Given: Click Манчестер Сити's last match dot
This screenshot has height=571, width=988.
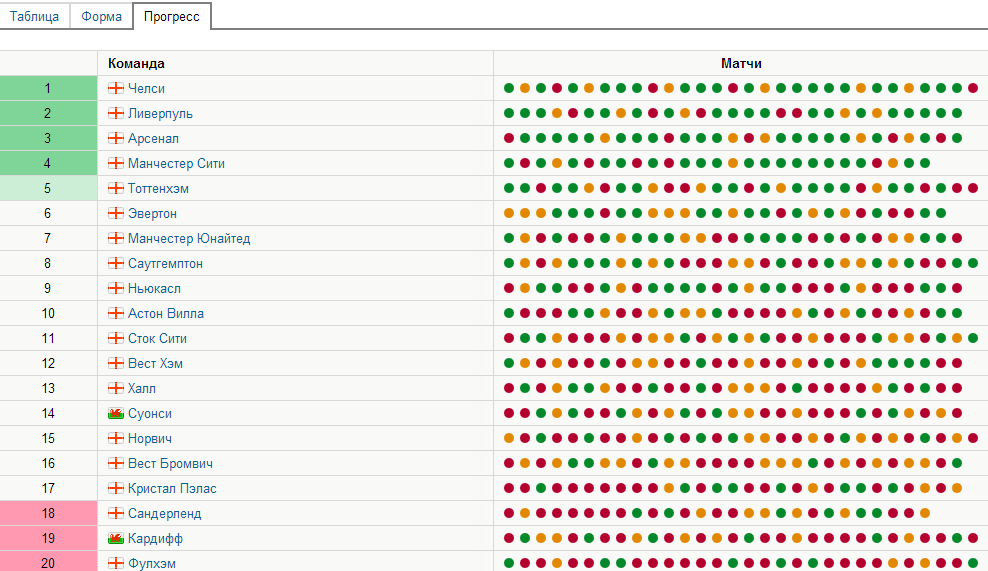Looking at the screenshot, I should (x=925, y=163).
